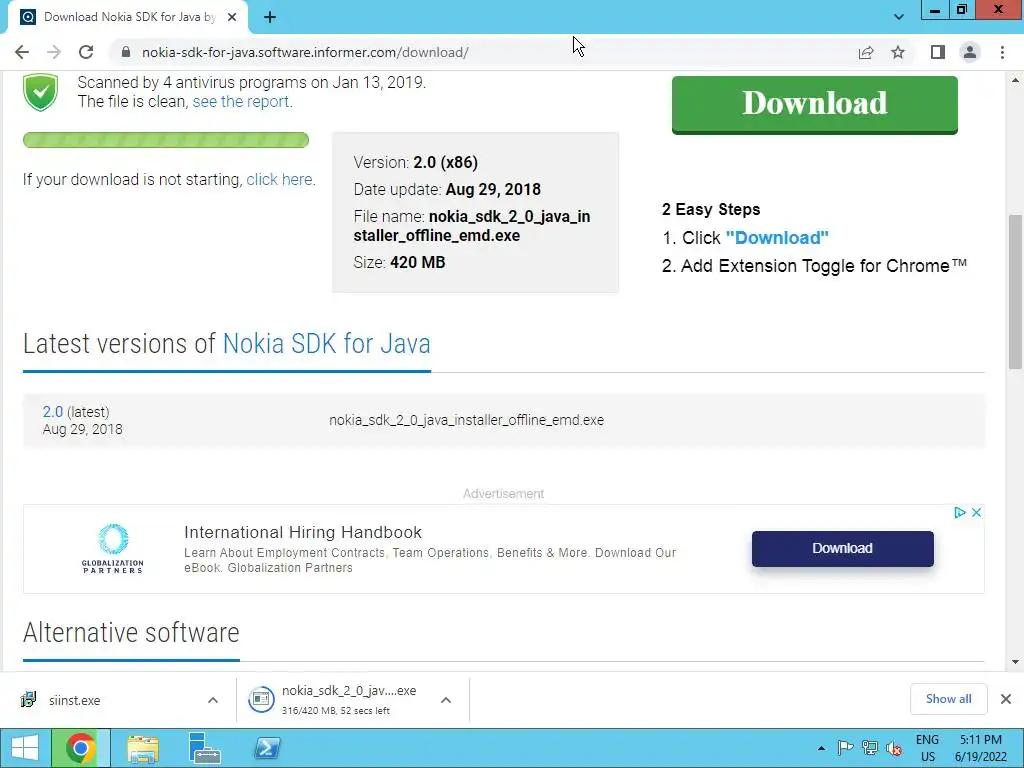Click the green download progress bar

coord(166,140)
